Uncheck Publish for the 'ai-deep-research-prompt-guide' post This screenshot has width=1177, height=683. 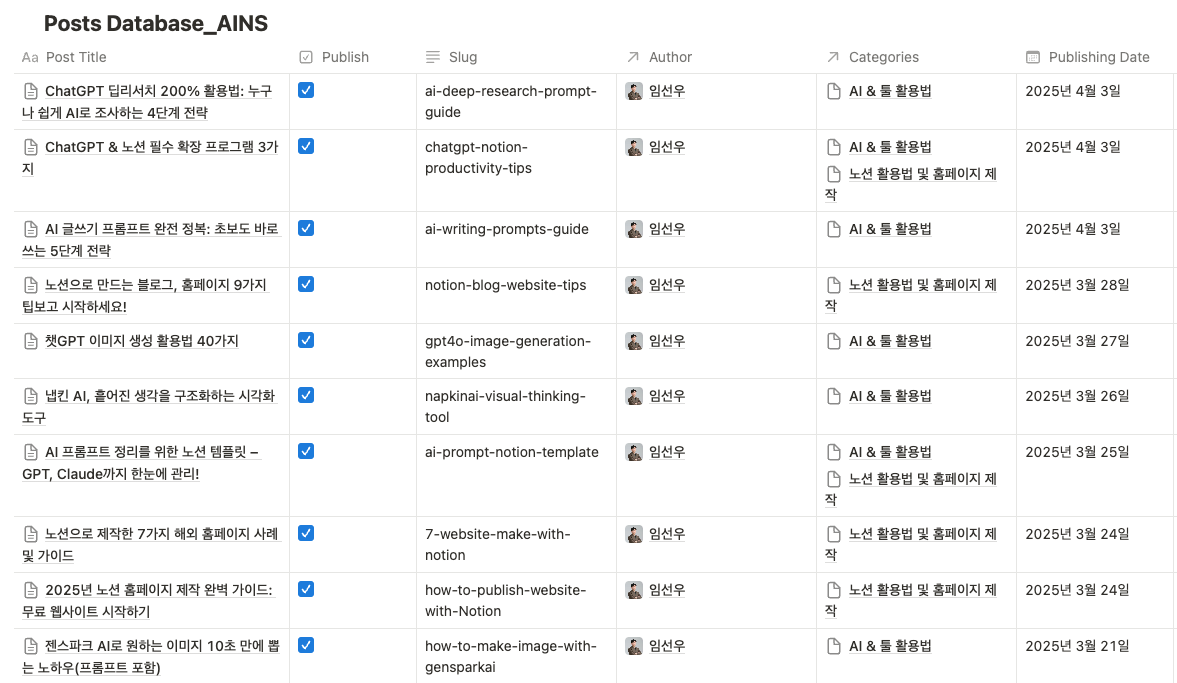coord(305,89)
